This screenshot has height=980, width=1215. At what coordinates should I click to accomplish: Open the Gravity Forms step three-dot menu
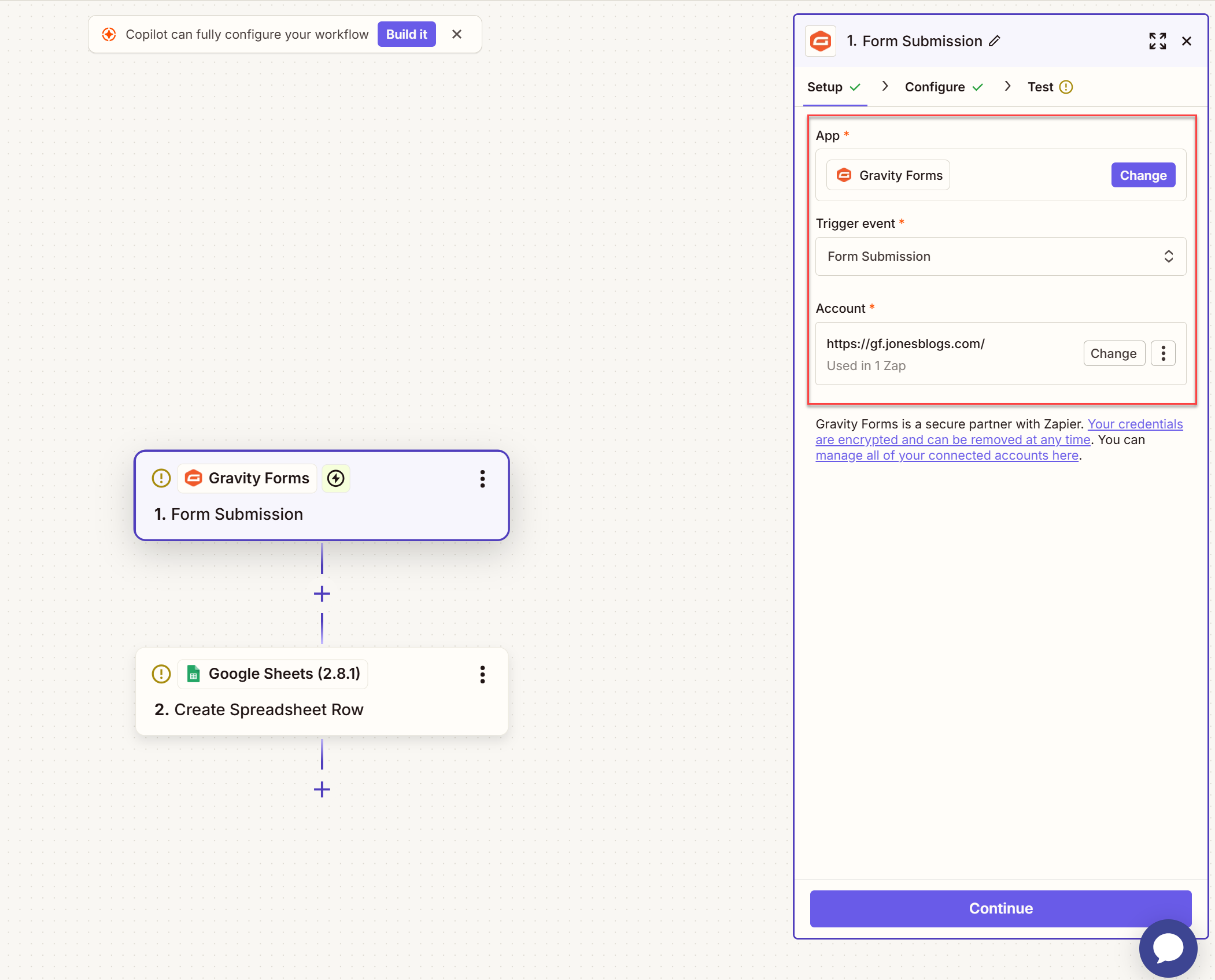pyautogui.click(x=482, y=479)
